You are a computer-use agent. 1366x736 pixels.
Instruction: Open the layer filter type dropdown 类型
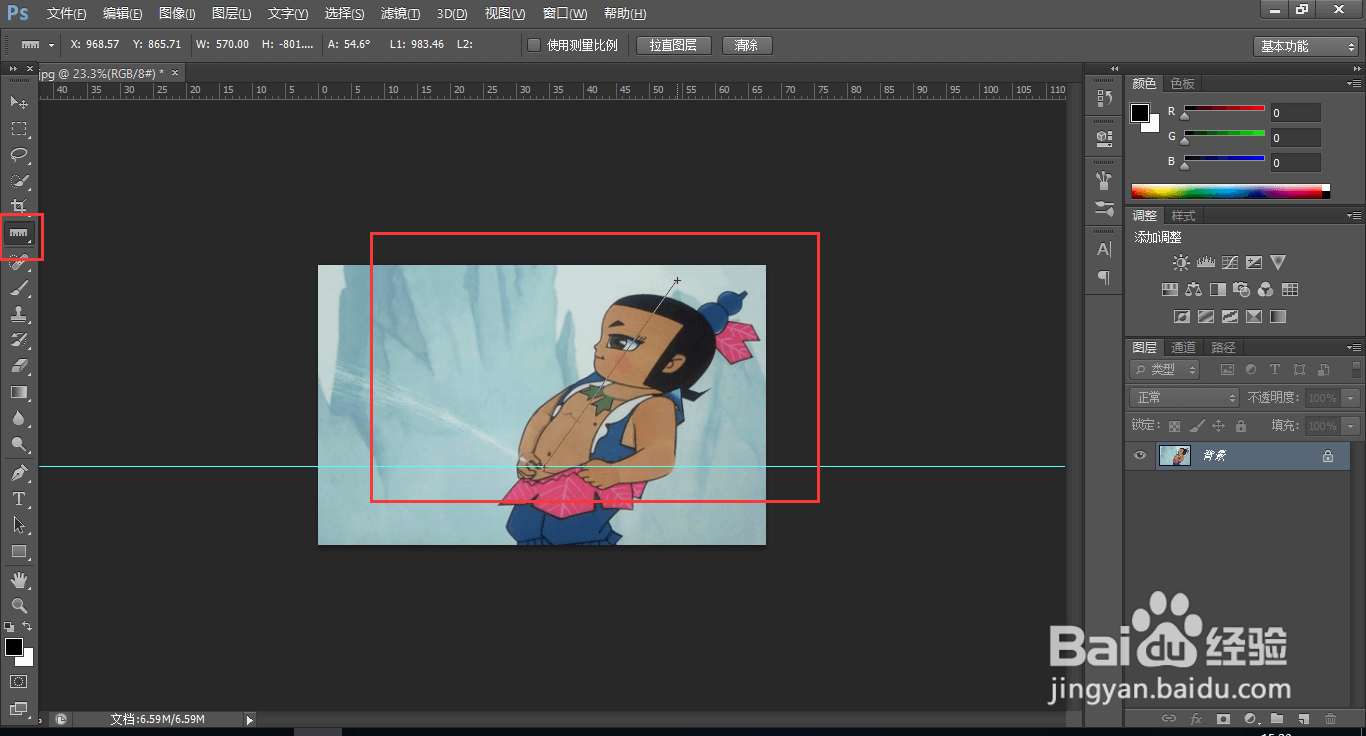click(x=1165, y=370)
